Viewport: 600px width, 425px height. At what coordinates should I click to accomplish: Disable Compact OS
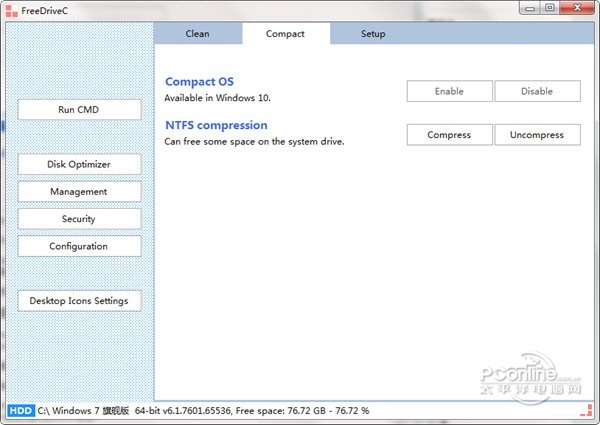click(x=537, y=91)
